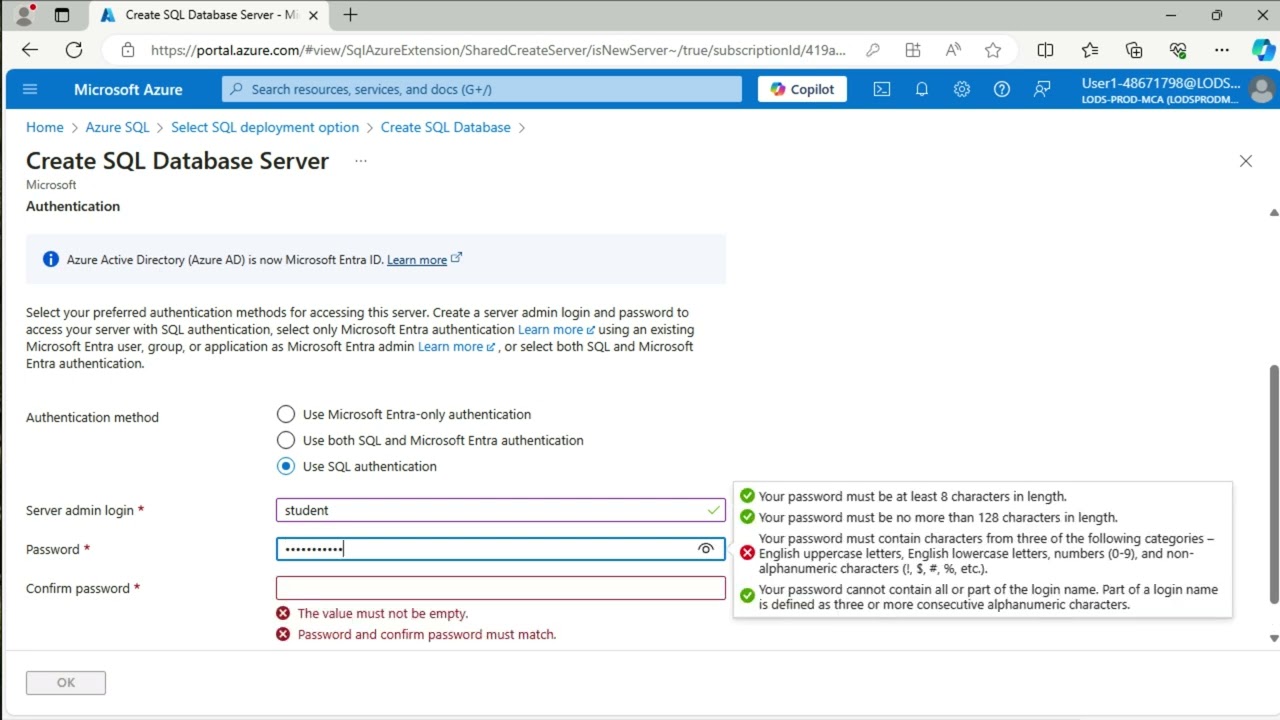
Task: Click the Microsoft Azure logo text
Action: coord(128,89)
